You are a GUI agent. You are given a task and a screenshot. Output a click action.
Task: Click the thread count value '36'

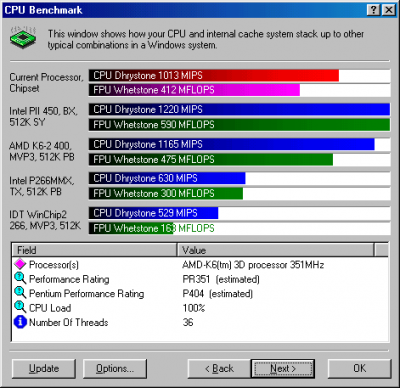(188, 322)
